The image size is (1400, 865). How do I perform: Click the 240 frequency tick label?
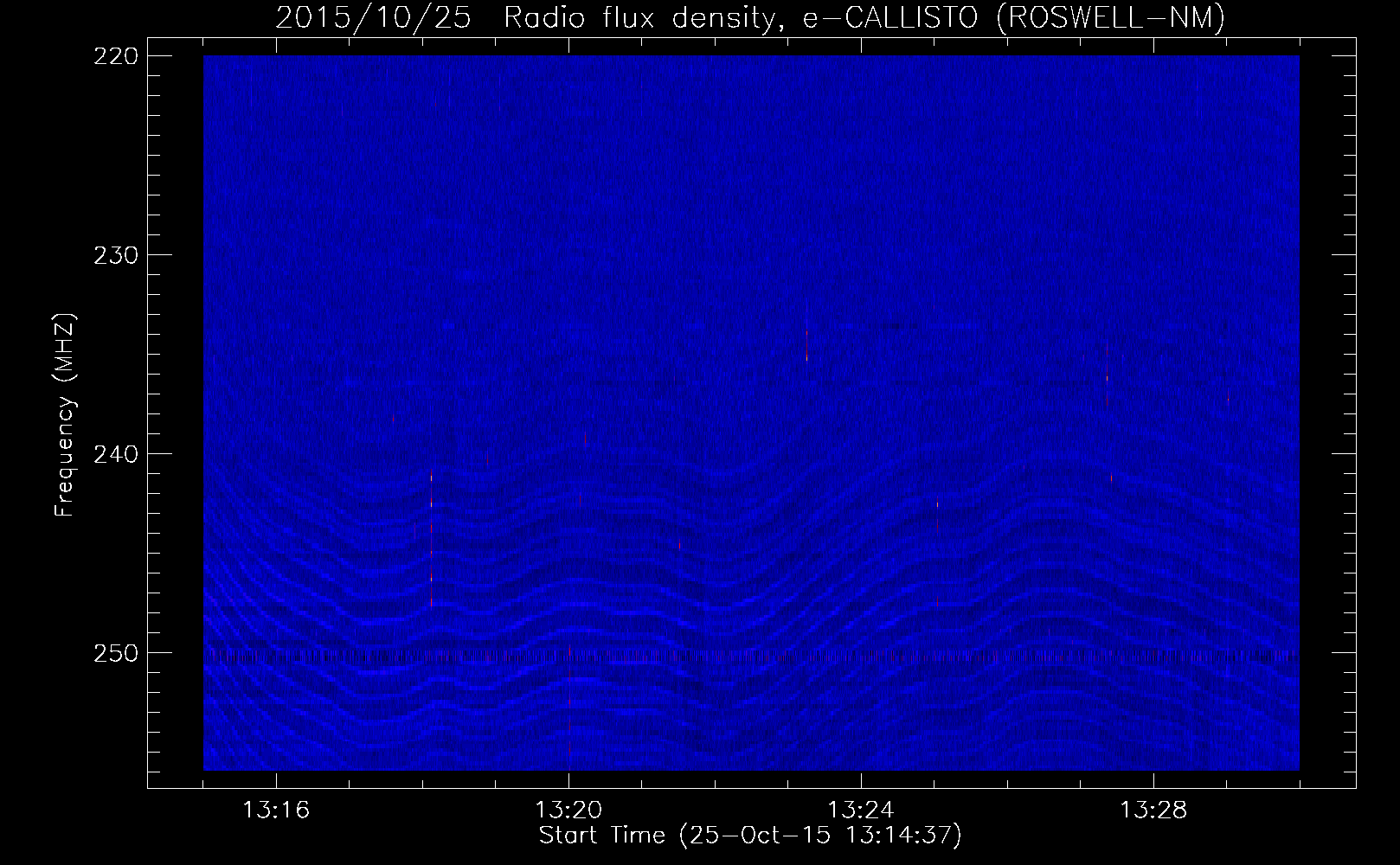(115, 453)
